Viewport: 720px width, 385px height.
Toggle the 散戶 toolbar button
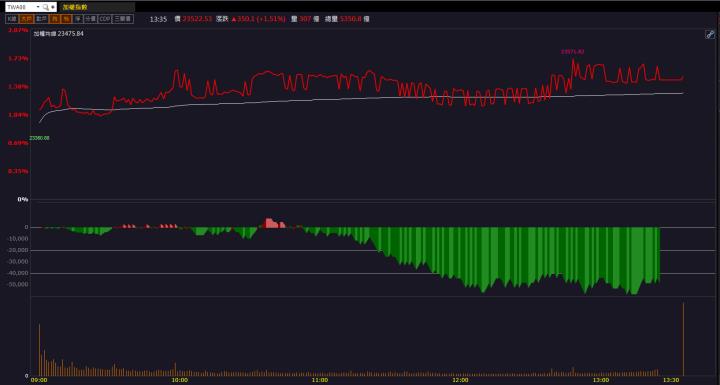41,19
